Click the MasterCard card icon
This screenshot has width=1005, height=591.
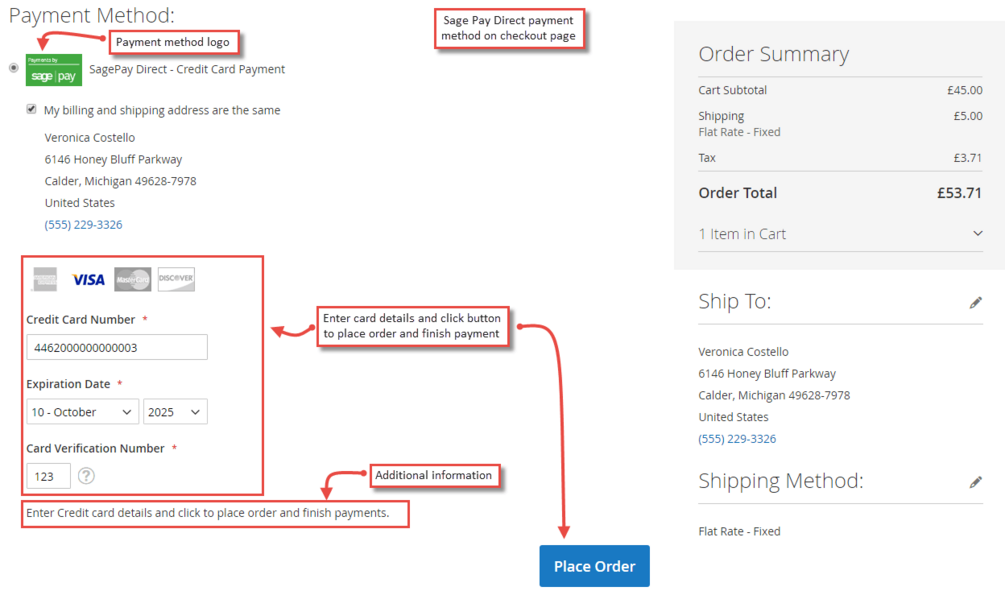pyautogui.click(x=132, y=279)
